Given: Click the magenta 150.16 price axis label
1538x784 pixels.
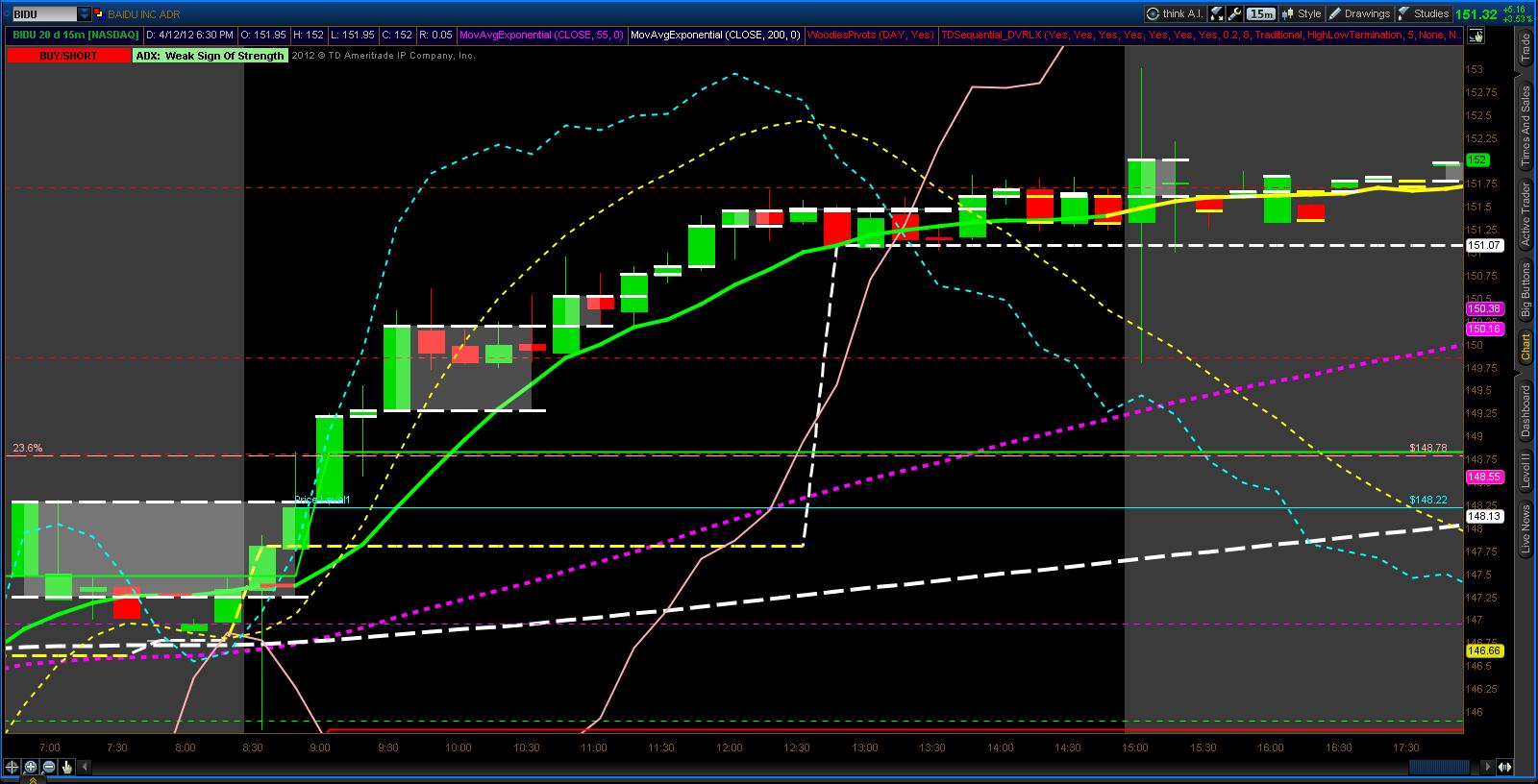Looking at the screenshot, I should [1484, 329].
